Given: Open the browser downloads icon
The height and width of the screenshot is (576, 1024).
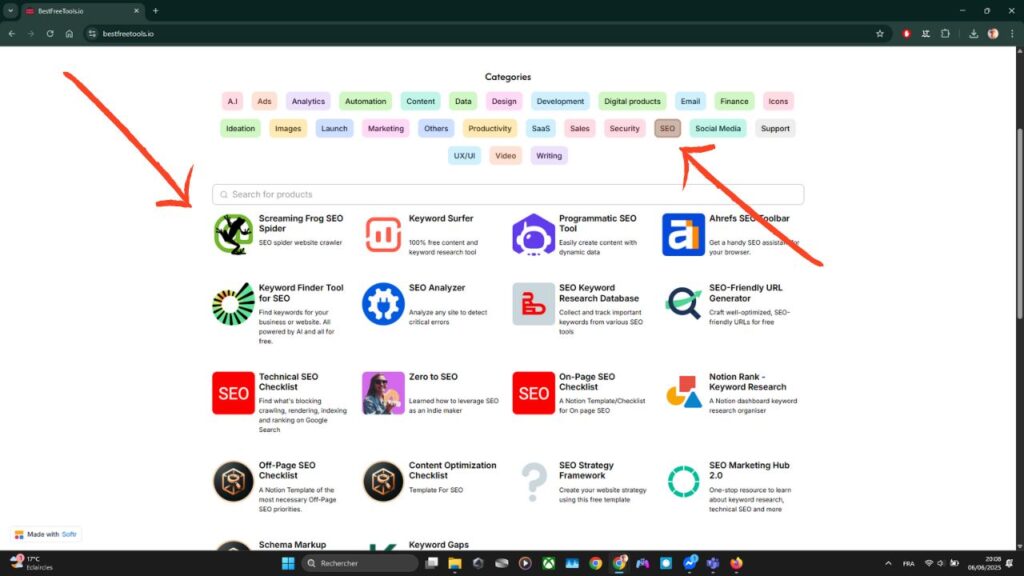Looking at the screenshot, I should coord(973,33).
